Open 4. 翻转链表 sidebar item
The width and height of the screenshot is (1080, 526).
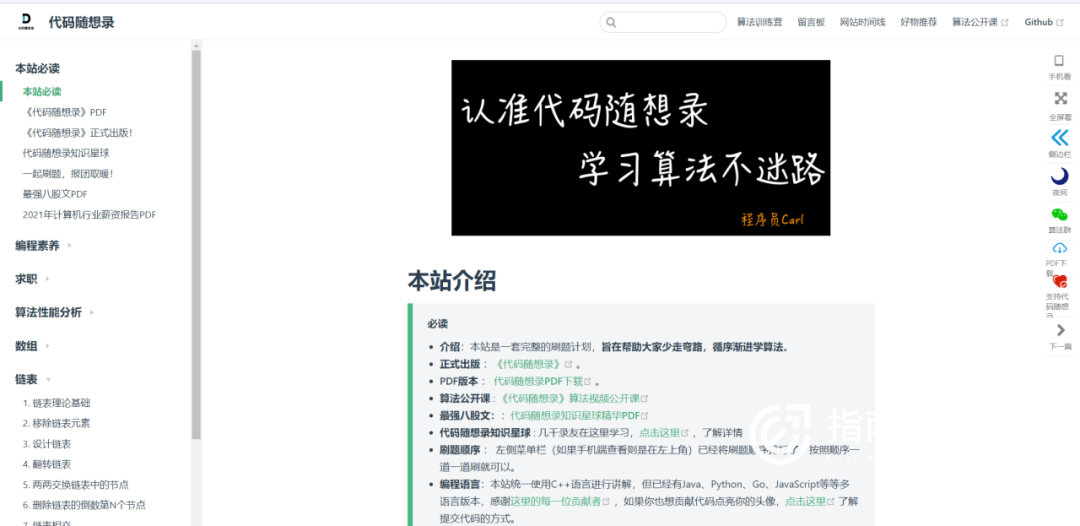(47, 464)
